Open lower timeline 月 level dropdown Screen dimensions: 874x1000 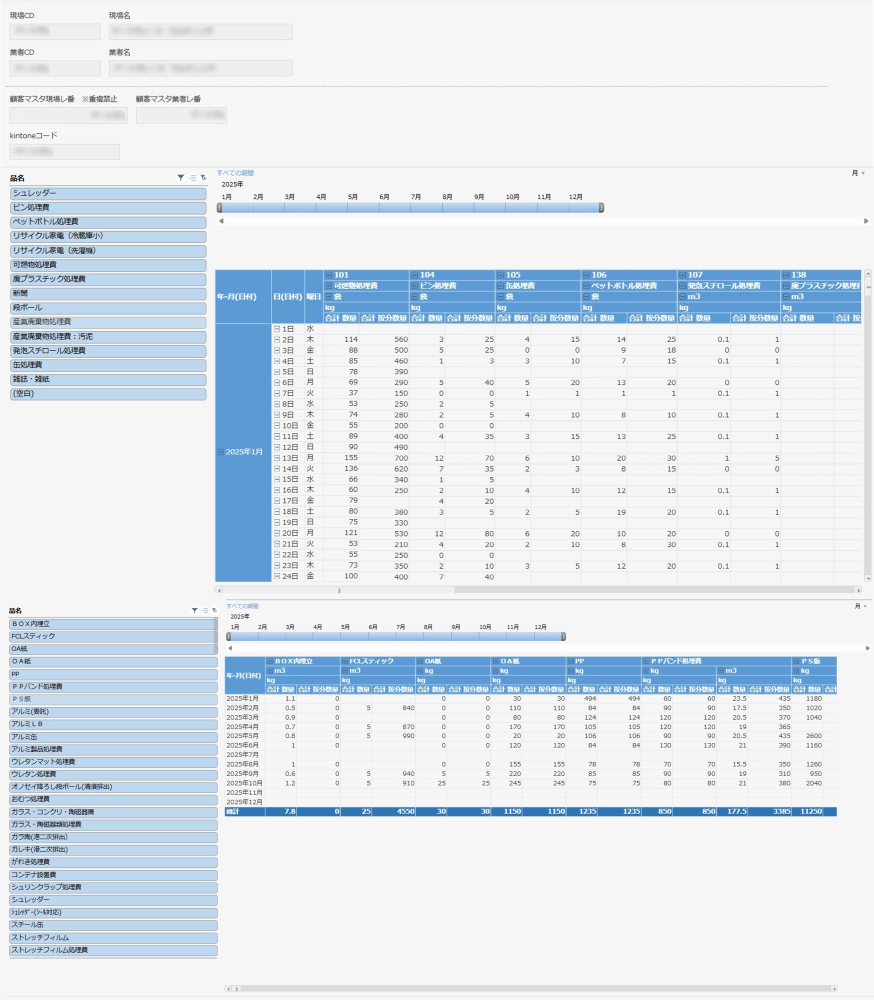click(x=860, y=606)
